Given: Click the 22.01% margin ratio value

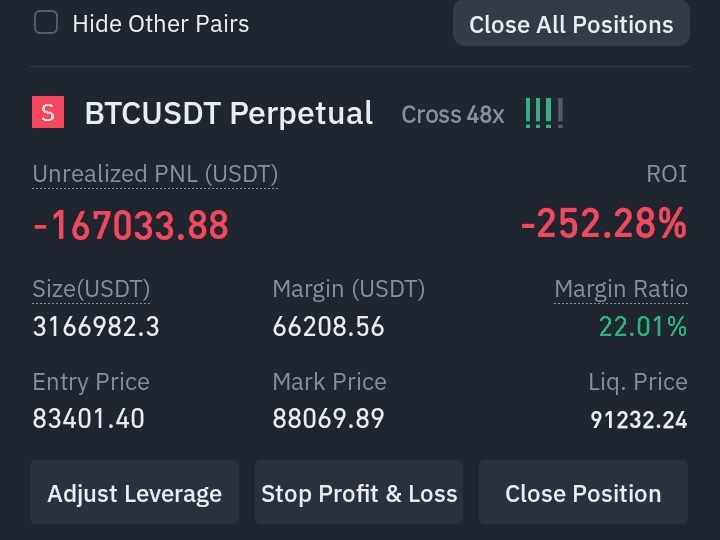Looking at the screenshot, I should coord(643,326).
